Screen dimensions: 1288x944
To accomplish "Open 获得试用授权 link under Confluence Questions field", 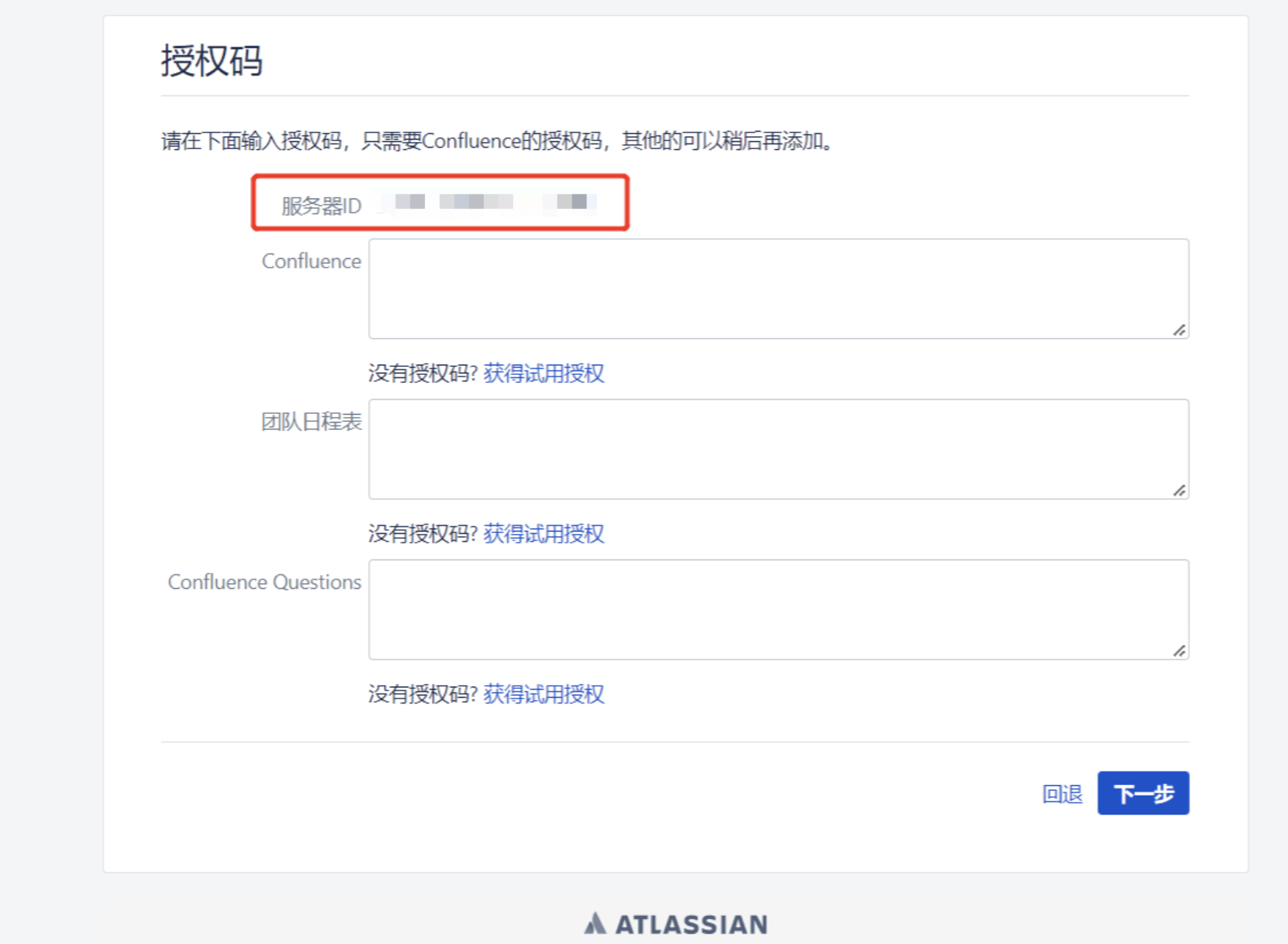I will point(544,694).
